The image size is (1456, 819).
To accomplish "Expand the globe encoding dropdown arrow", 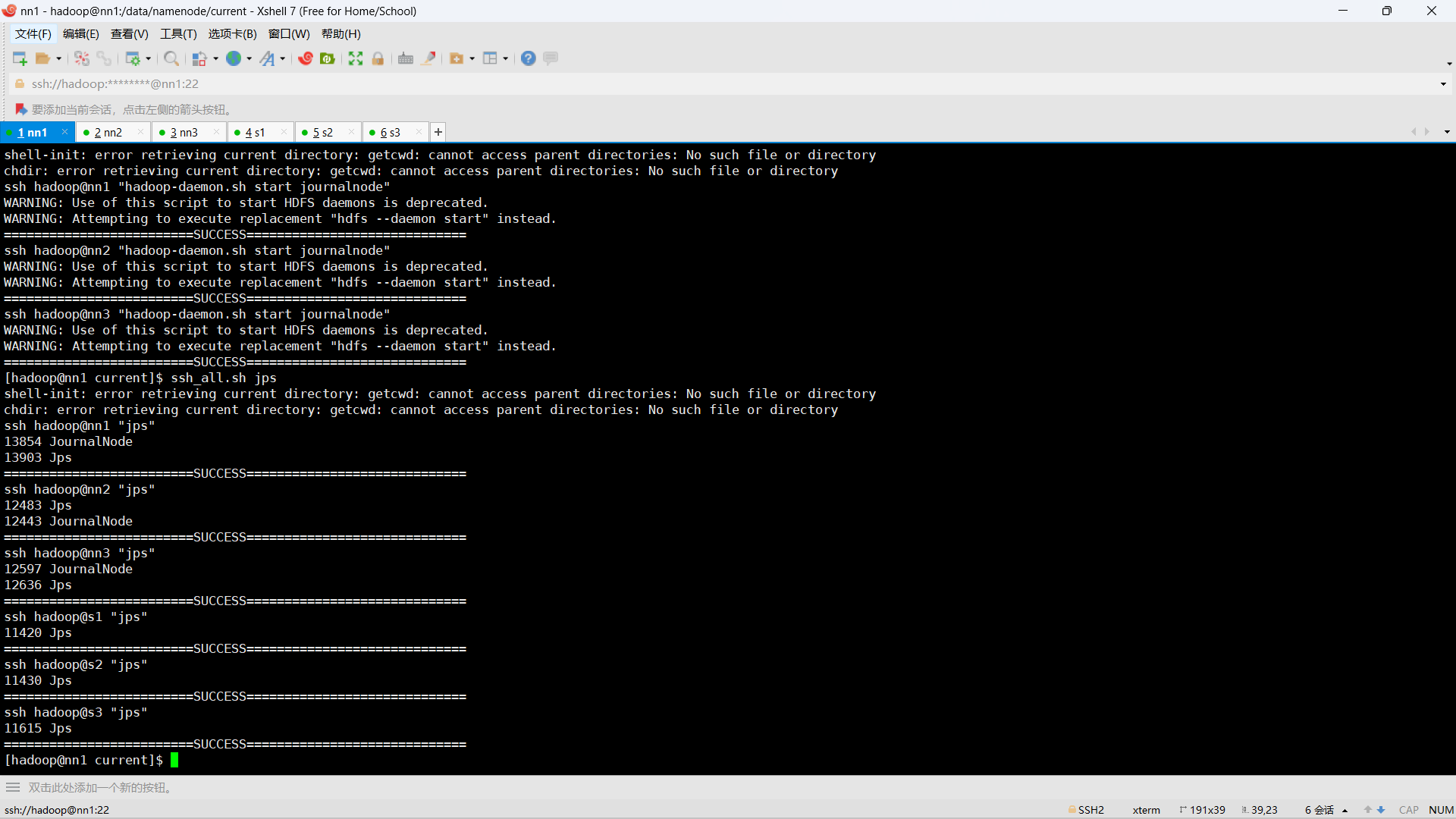I will pyautogui.click(x=249, y=59).
